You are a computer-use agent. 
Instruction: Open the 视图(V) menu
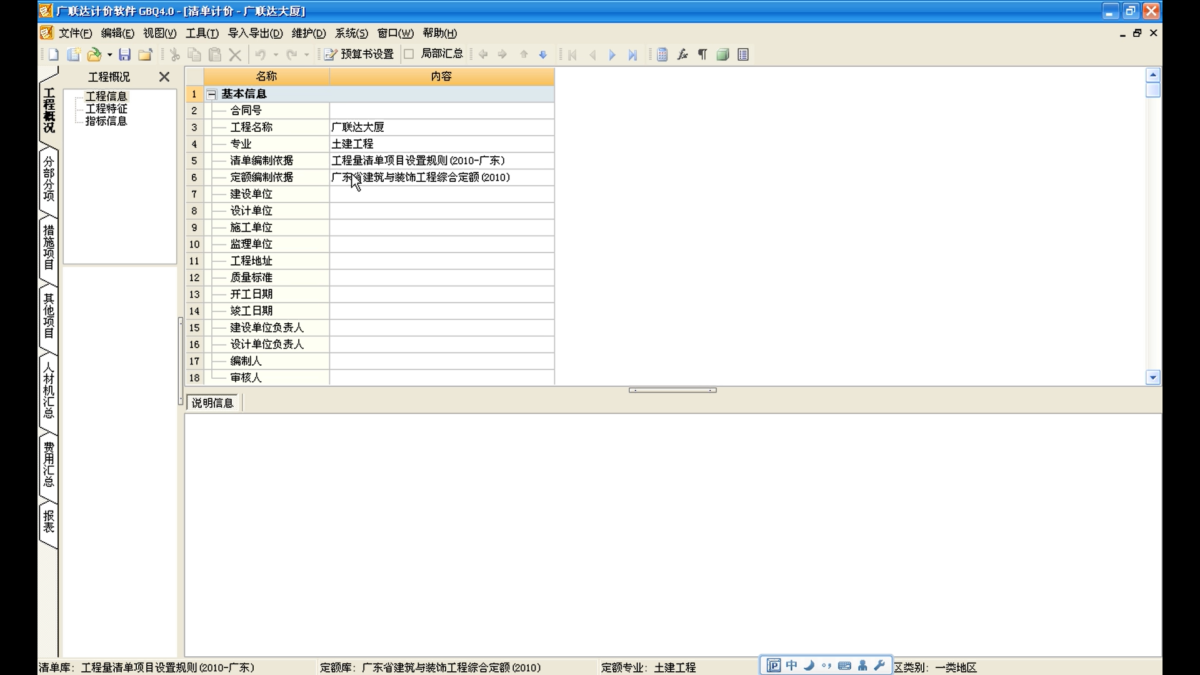[x=159, y=33]
